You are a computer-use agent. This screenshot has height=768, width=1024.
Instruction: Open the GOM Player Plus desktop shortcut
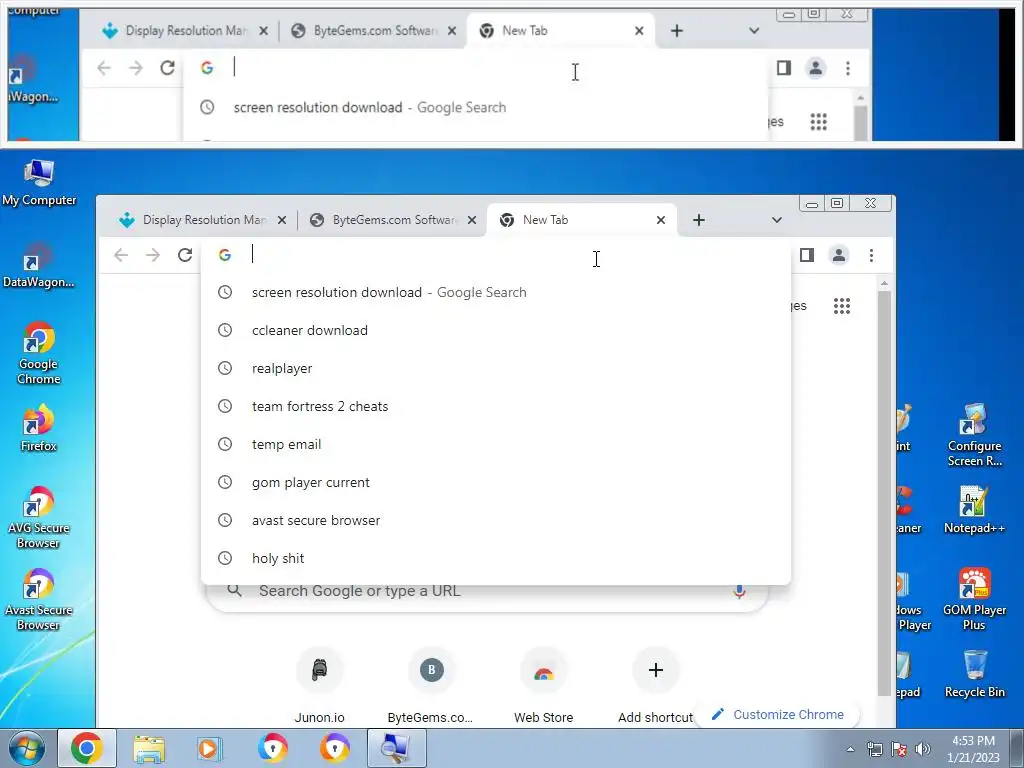974,600
